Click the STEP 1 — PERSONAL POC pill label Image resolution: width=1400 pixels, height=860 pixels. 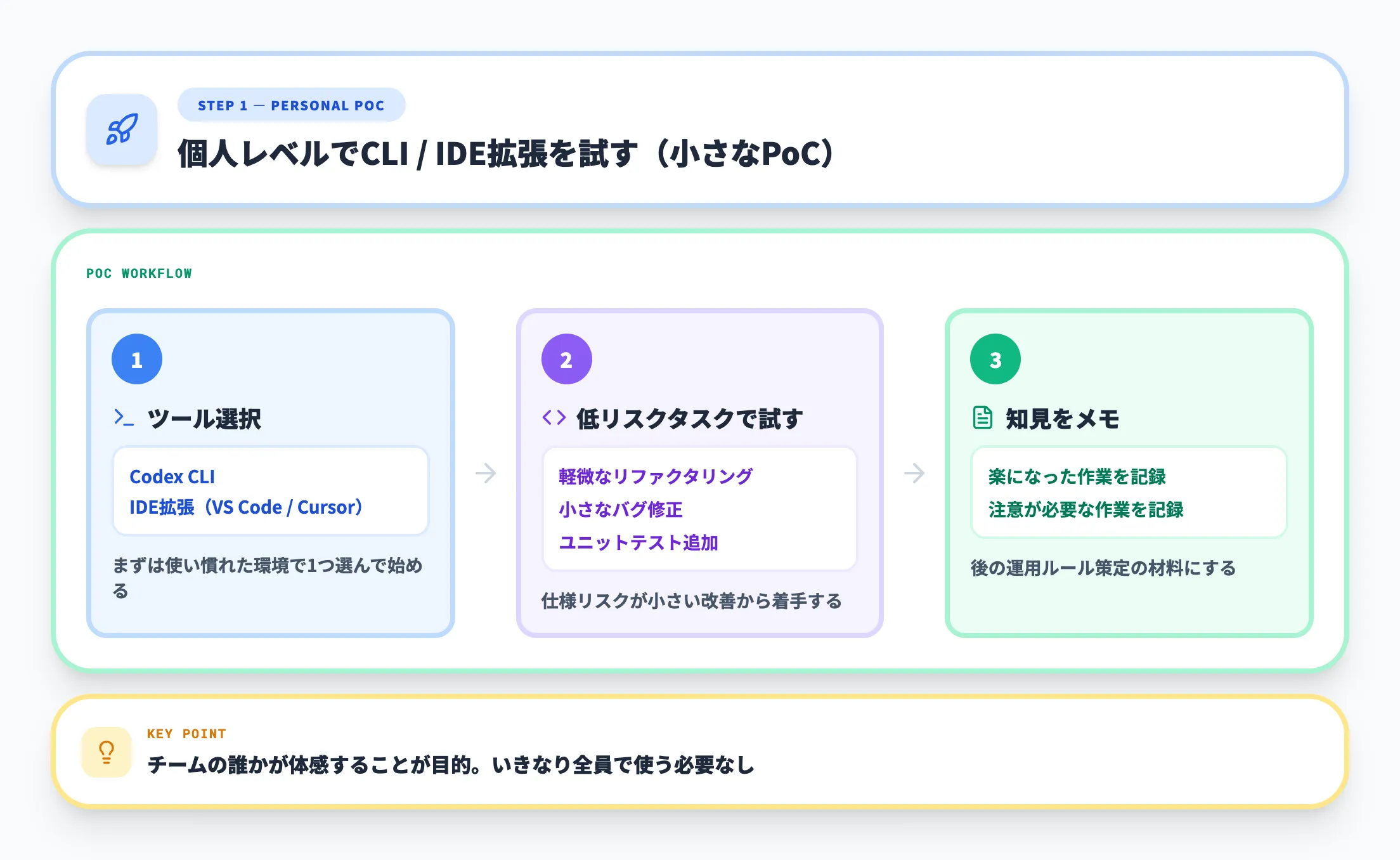(x=290, y=105)
